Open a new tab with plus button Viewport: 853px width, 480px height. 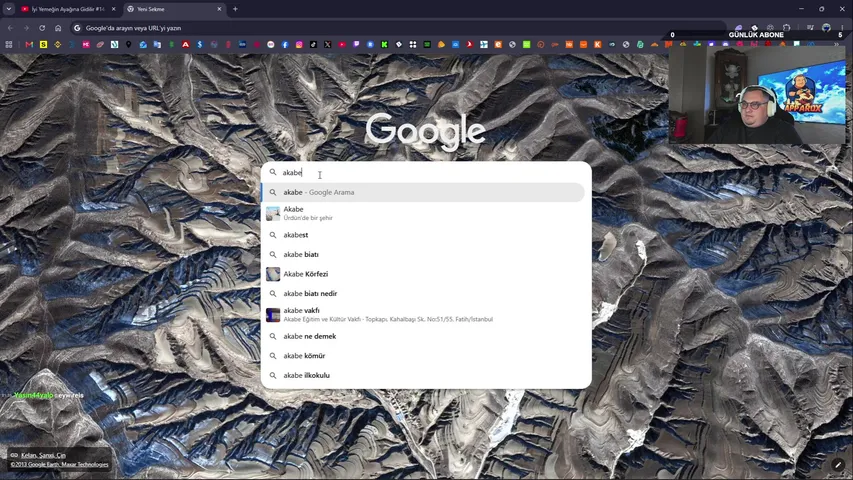tap(235, 9)
